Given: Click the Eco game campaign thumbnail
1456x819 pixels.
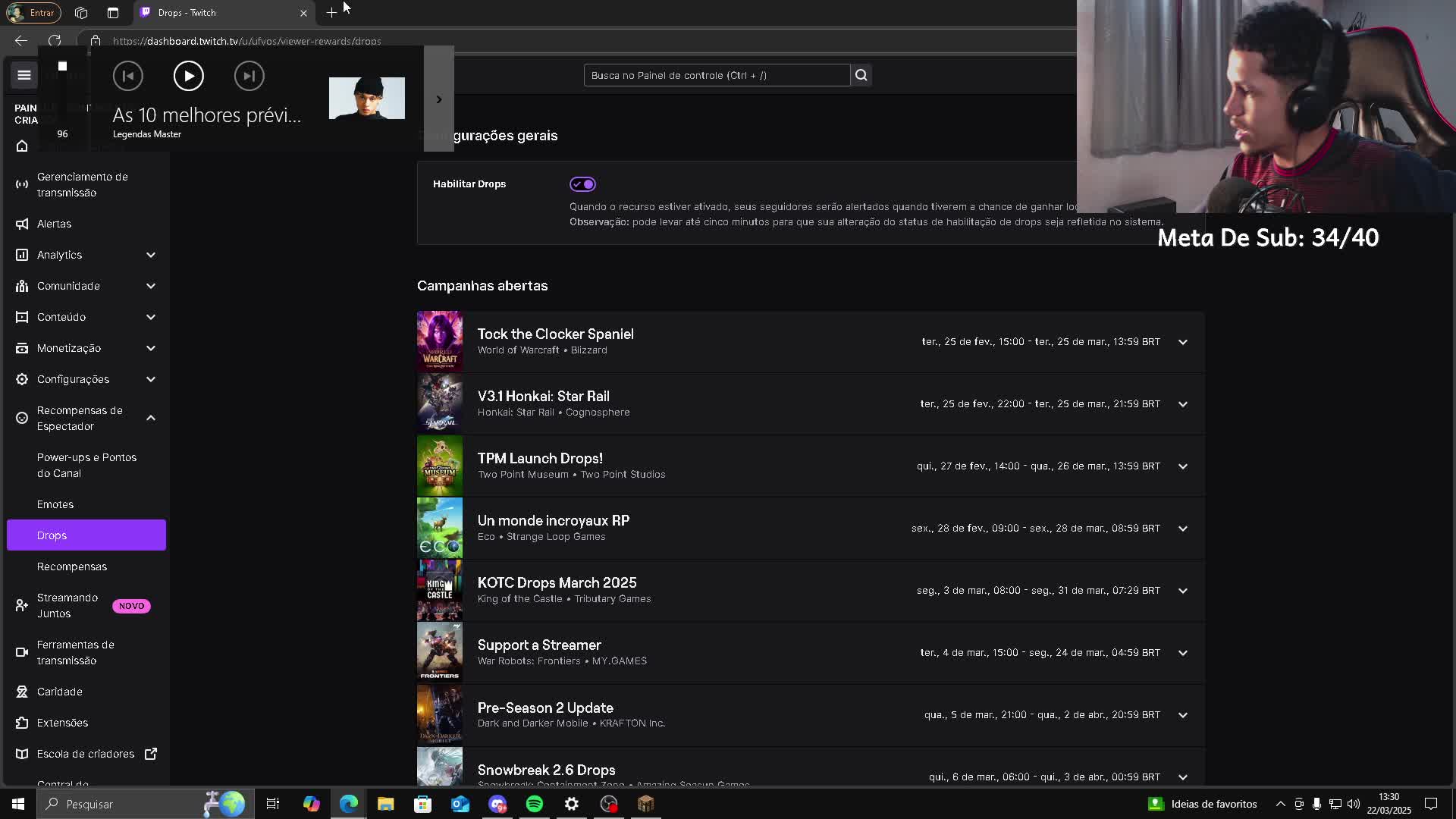Looking at the screenshot, I should [440, 528].
